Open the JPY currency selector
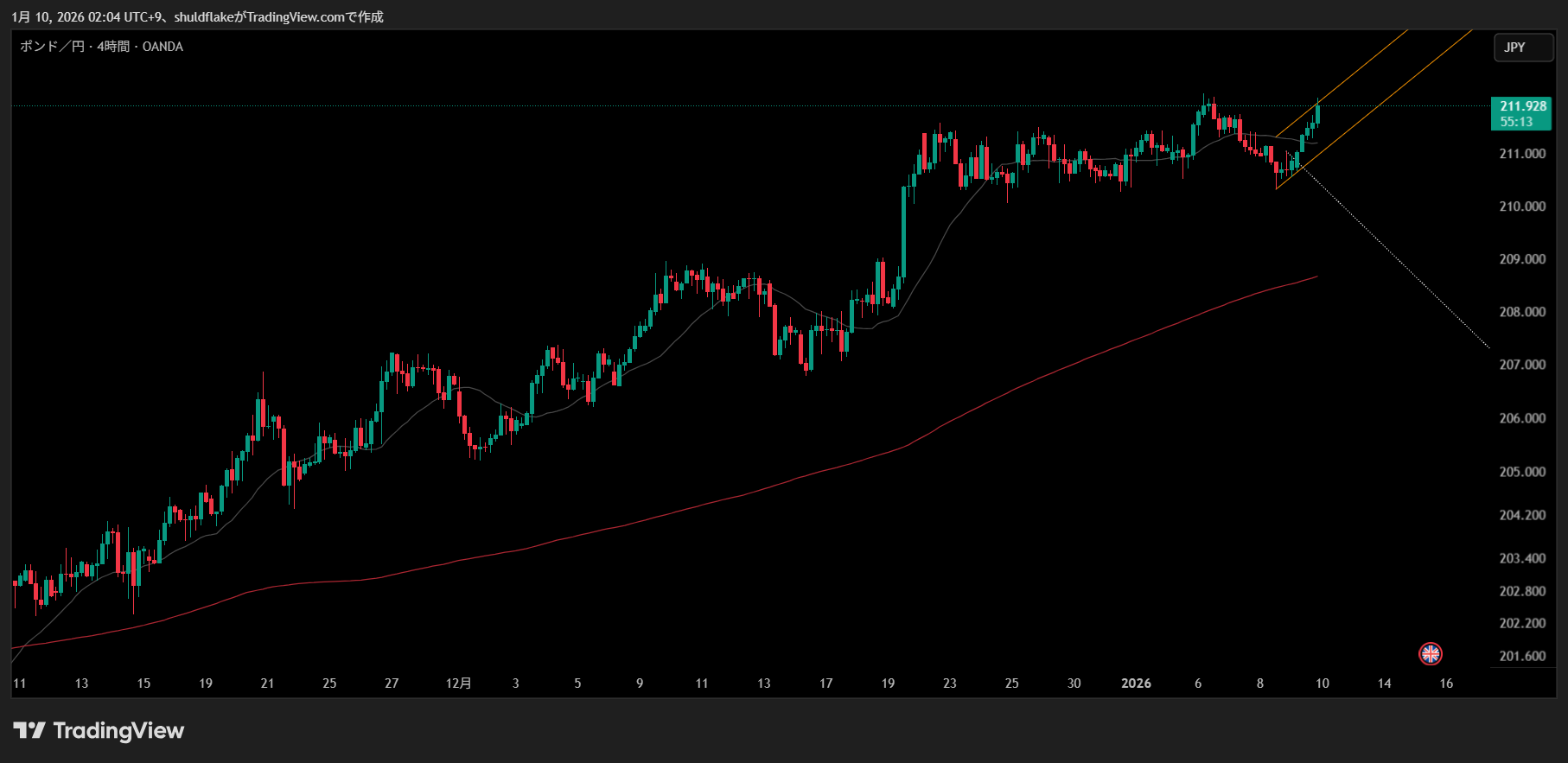Screen dimensions: 1568x763 (x=1523, y=48)
